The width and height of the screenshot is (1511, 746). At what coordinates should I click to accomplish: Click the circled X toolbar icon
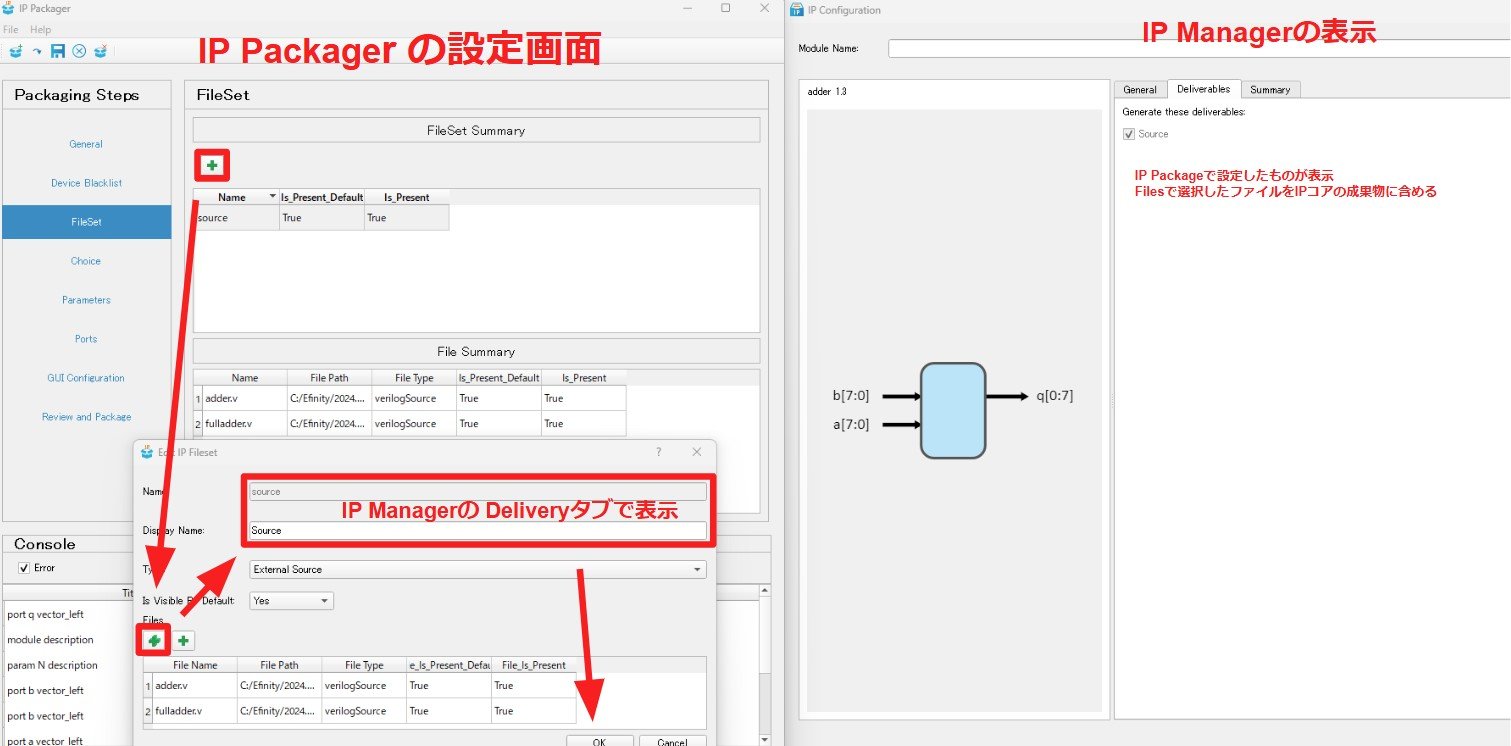[x=78, y=51]
